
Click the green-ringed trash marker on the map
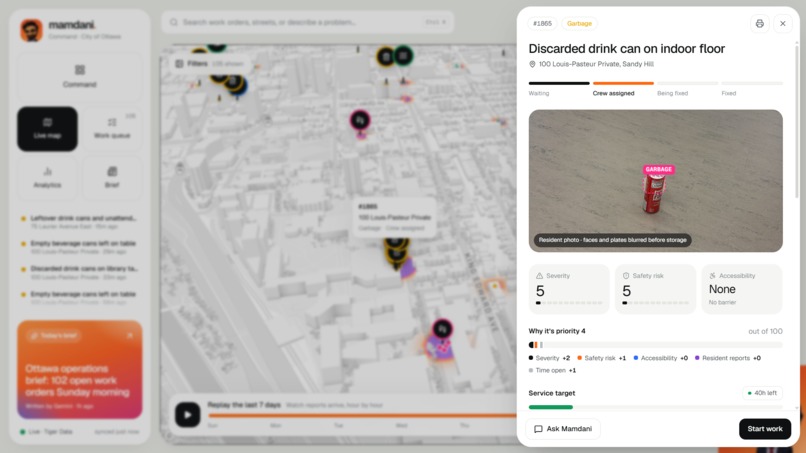[404, 56]
